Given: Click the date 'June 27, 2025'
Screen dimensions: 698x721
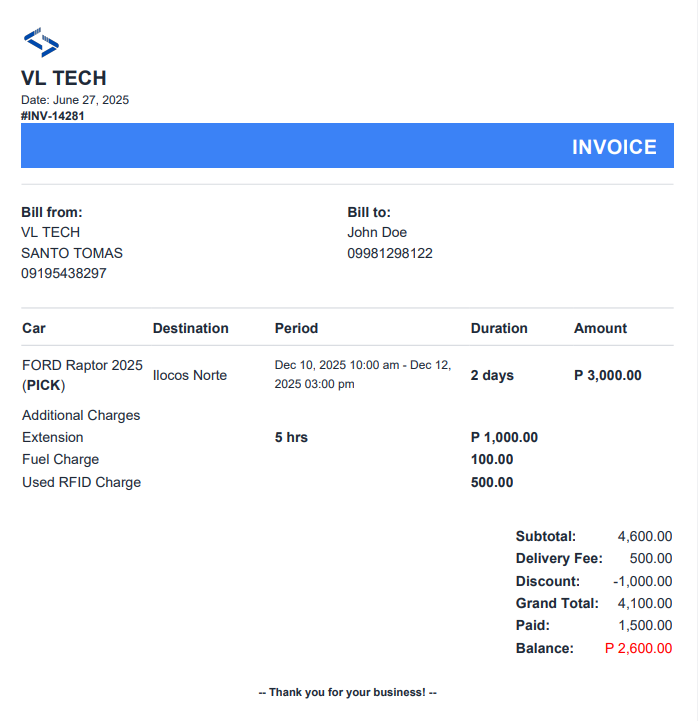Looking at the screenshot, I should pos(91,100).
